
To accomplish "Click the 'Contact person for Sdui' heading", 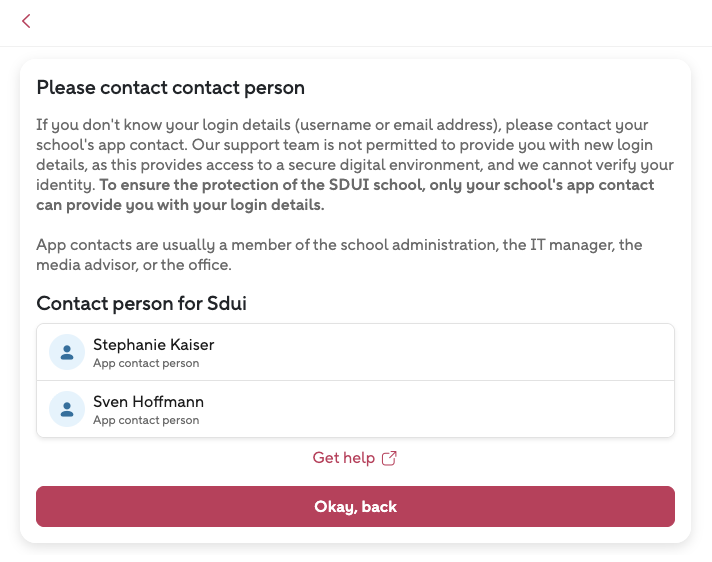I will click(x=141, y=303).
